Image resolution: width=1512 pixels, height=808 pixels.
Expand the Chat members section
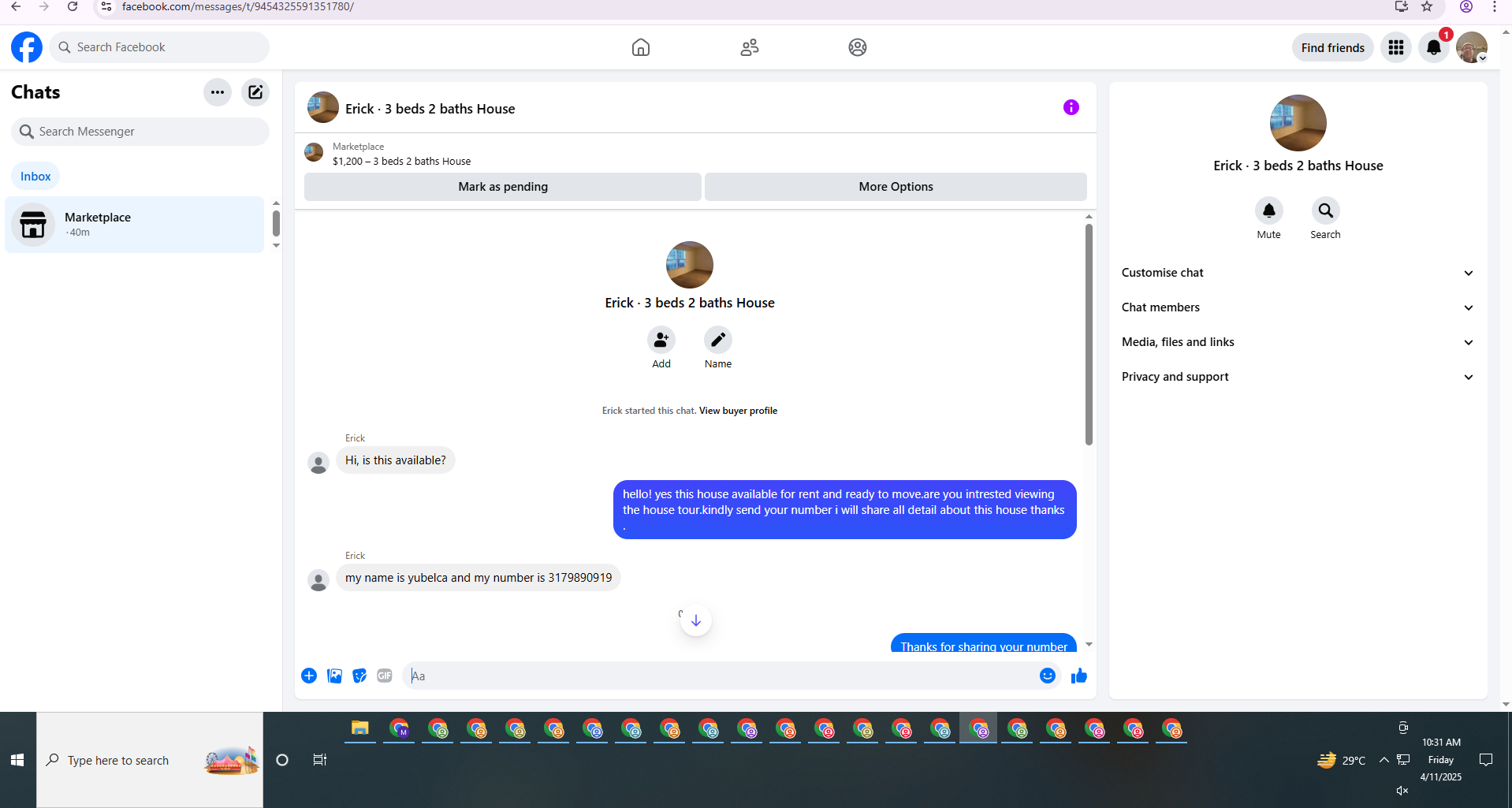1298,307
